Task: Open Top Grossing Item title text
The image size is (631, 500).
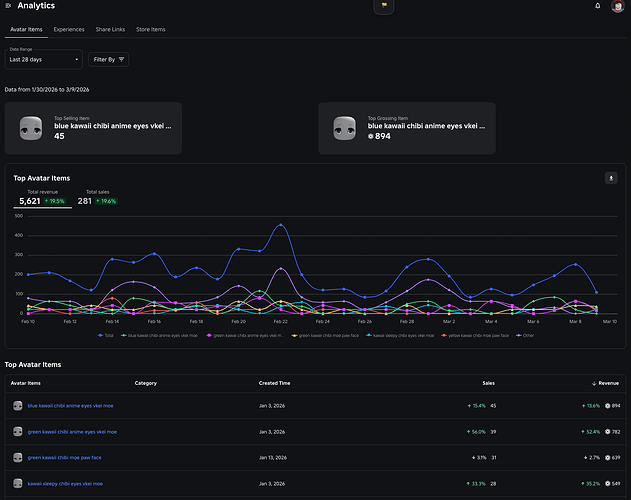Action: point(426,126)
